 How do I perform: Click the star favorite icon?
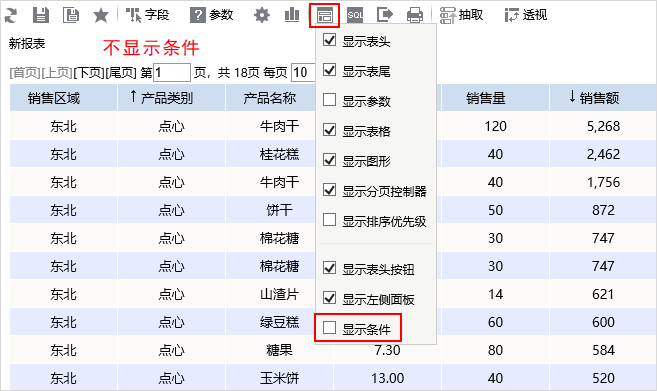(101, 16)
